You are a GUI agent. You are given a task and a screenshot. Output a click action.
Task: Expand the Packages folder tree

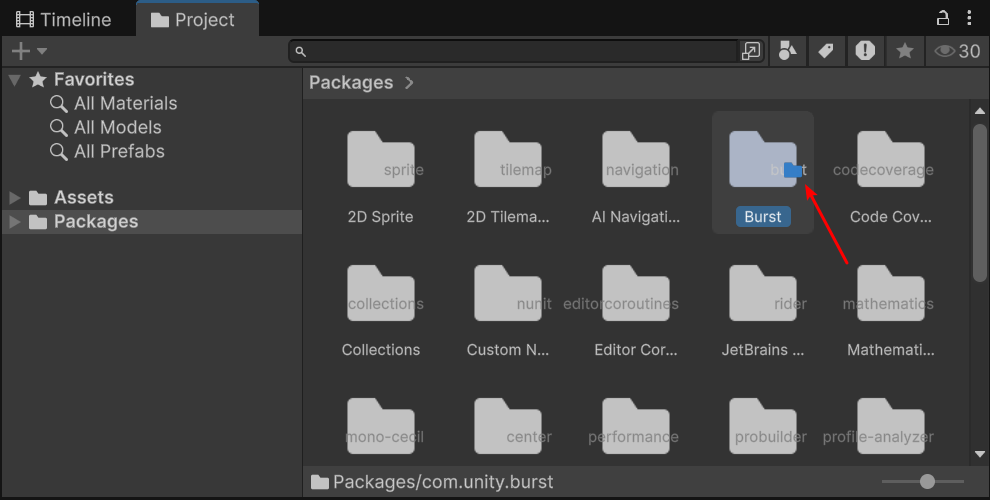[15, 222]
